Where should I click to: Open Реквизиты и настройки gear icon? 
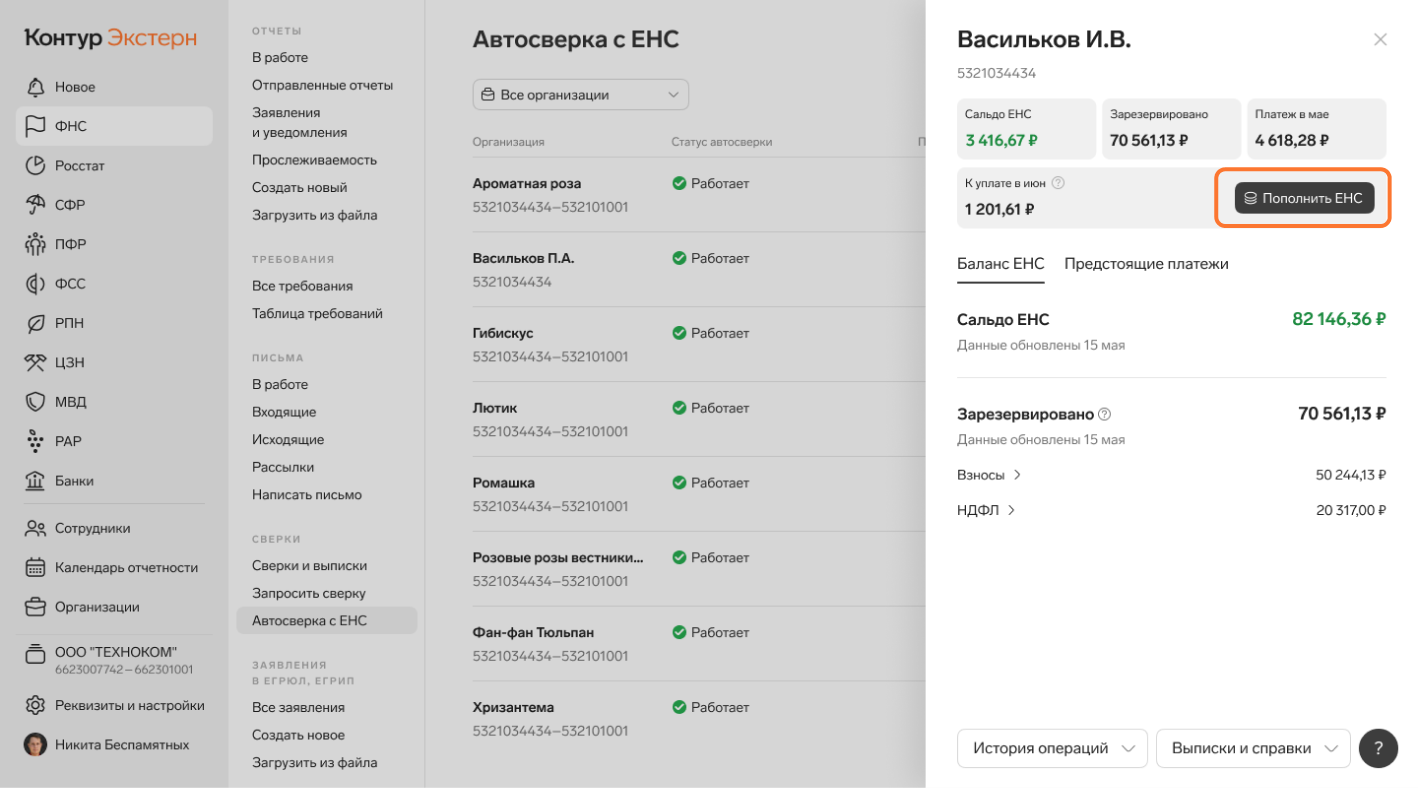click(x=36, y=705)
